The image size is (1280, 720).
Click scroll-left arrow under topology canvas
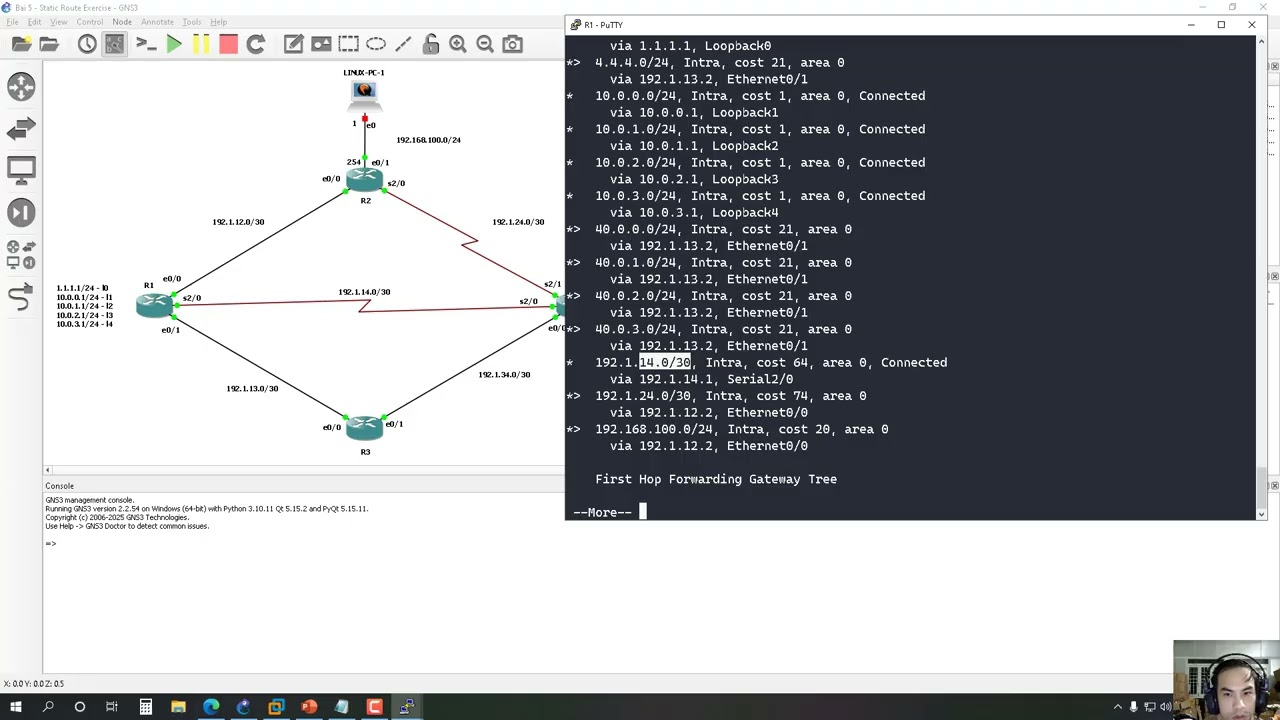point(47,470)
